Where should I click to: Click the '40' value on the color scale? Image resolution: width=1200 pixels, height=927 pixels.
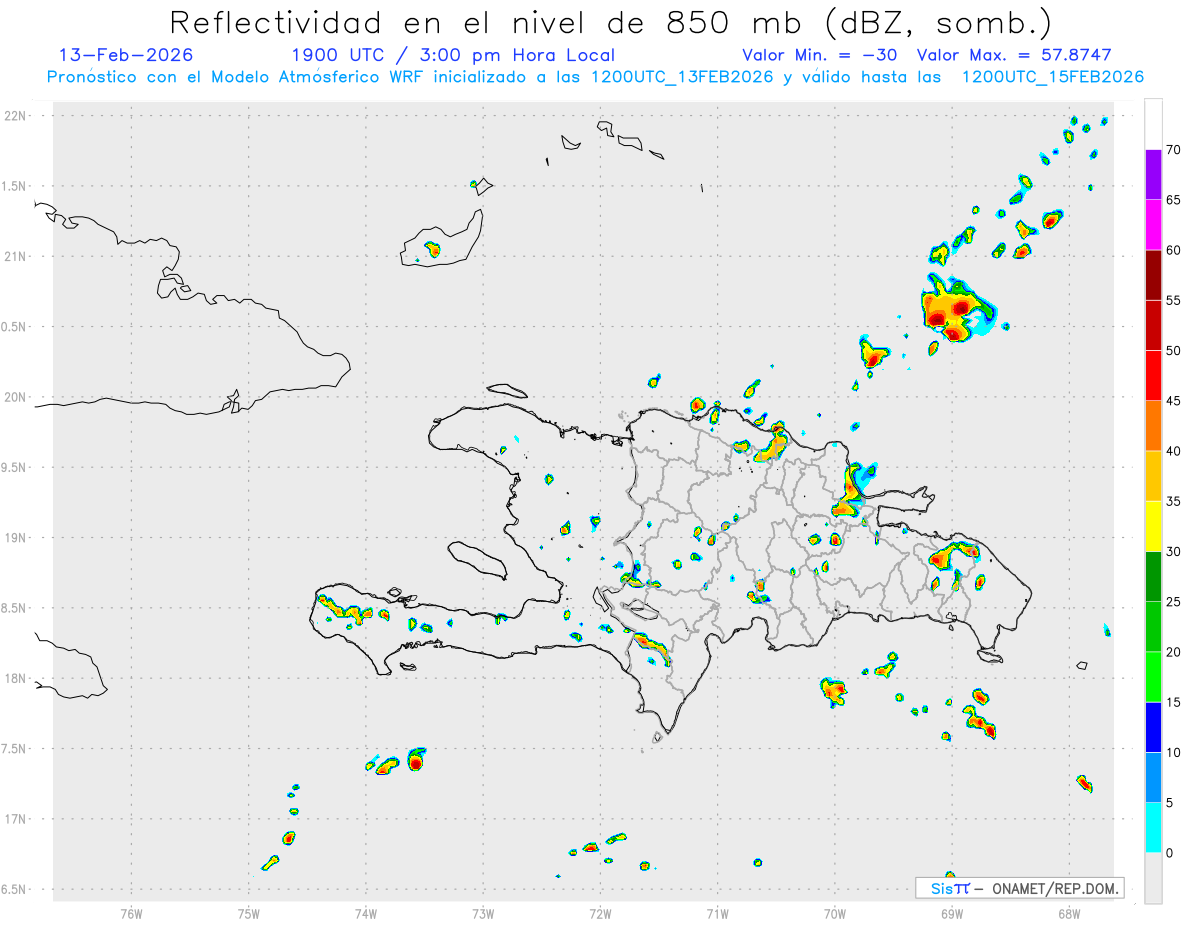[x=1174, y=451]
